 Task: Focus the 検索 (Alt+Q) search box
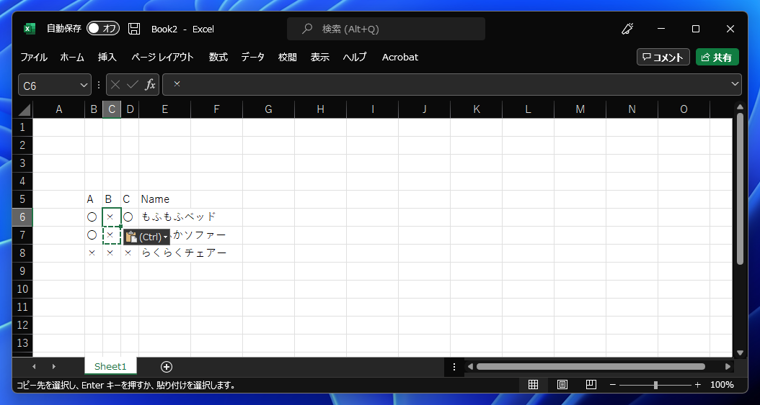tap(386, 29)
